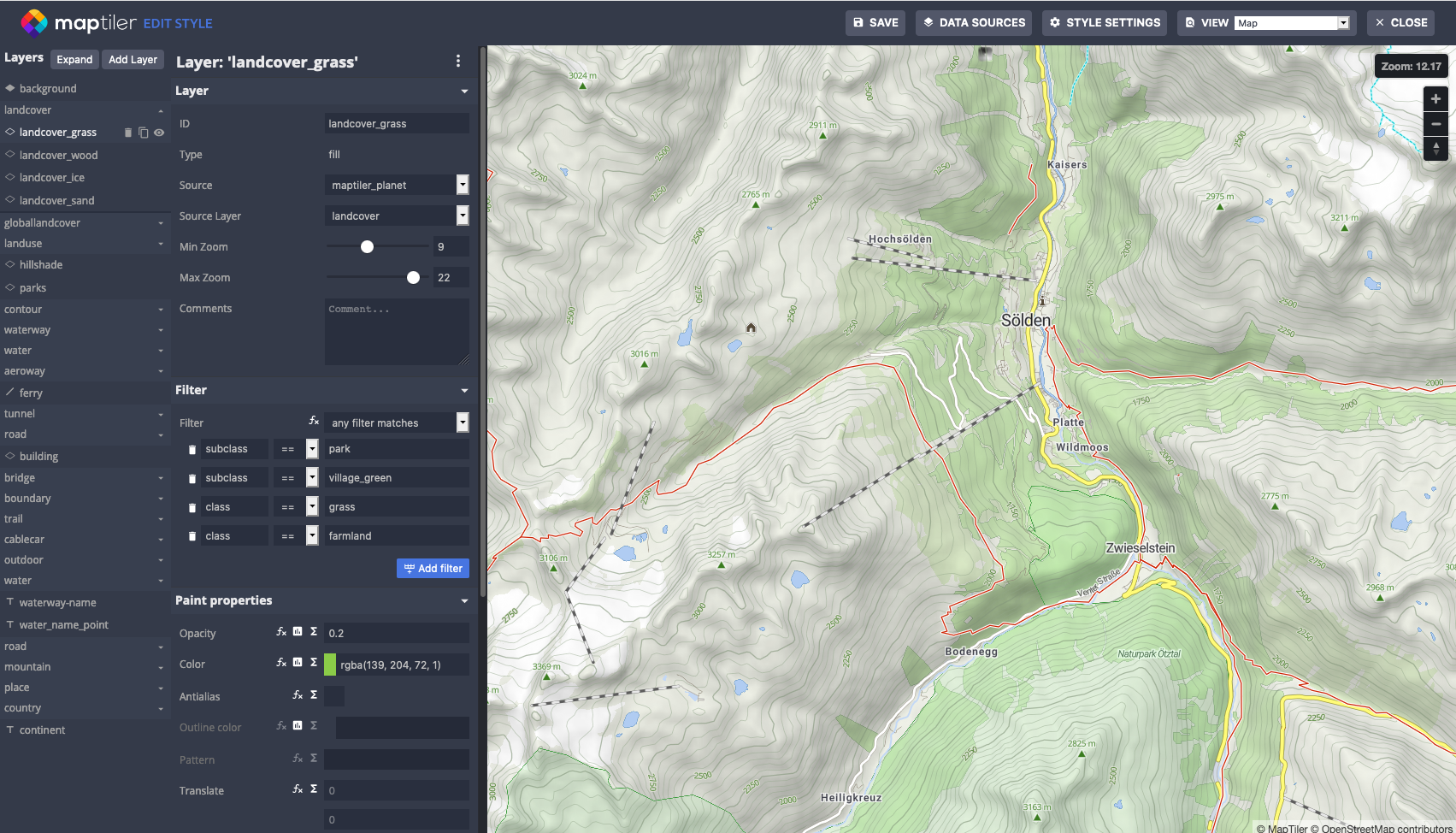Image resolution: width=1456 pixels, height=833 pixels.
Task: Expand the contour layer group
Action: click(161, 310)
